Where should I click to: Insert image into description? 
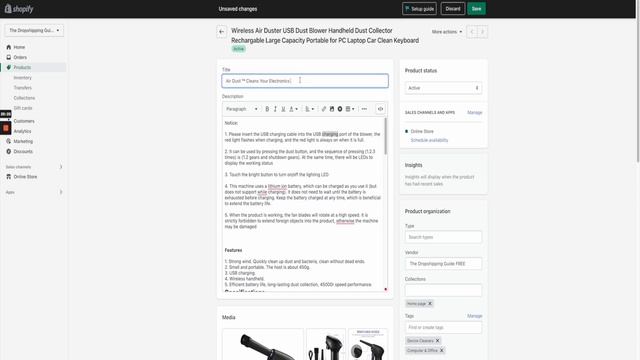tap(332, 109)
